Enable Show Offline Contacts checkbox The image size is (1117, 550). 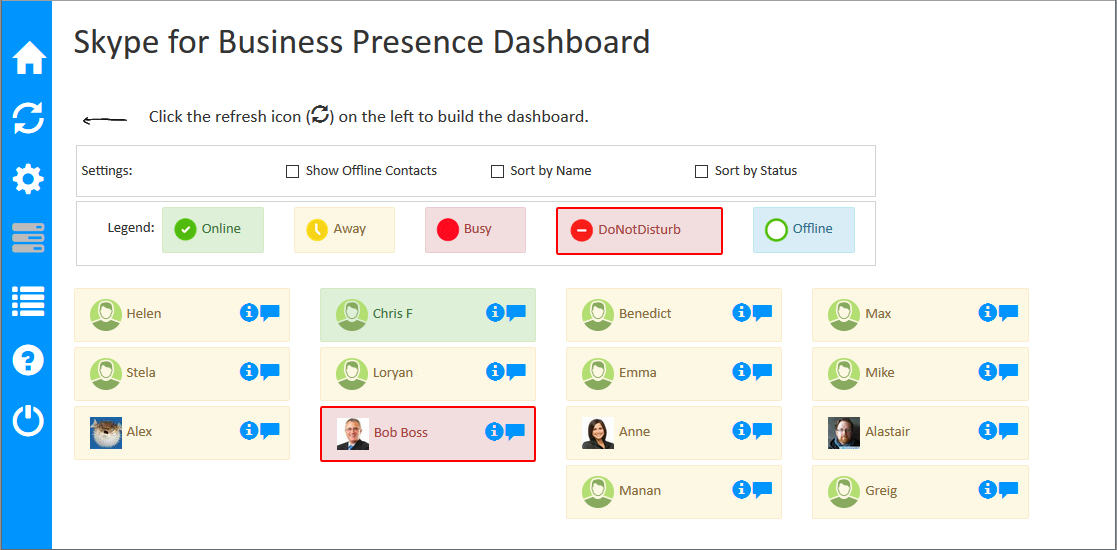click(x=293, y=171)
